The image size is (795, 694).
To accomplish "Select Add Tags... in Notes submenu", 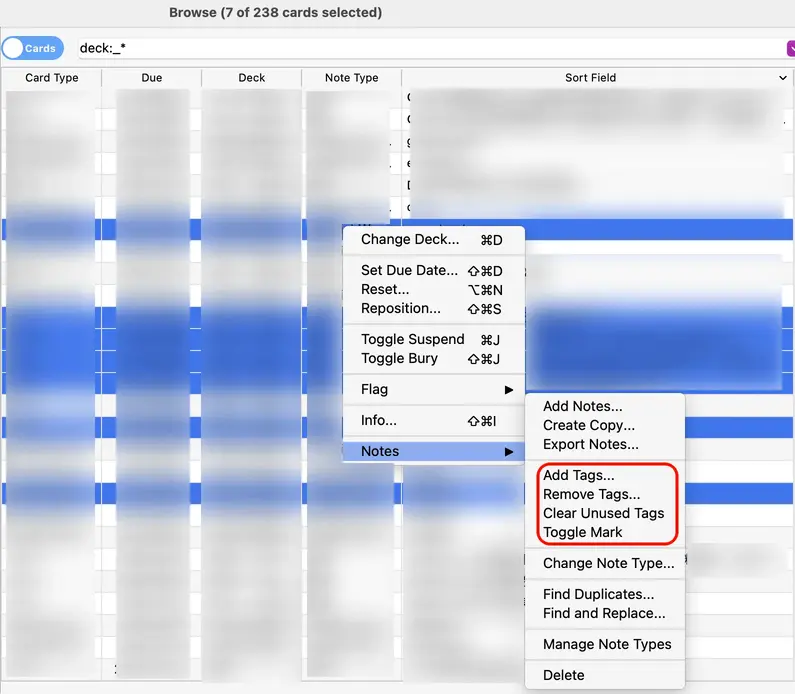I will click(578, 475).
